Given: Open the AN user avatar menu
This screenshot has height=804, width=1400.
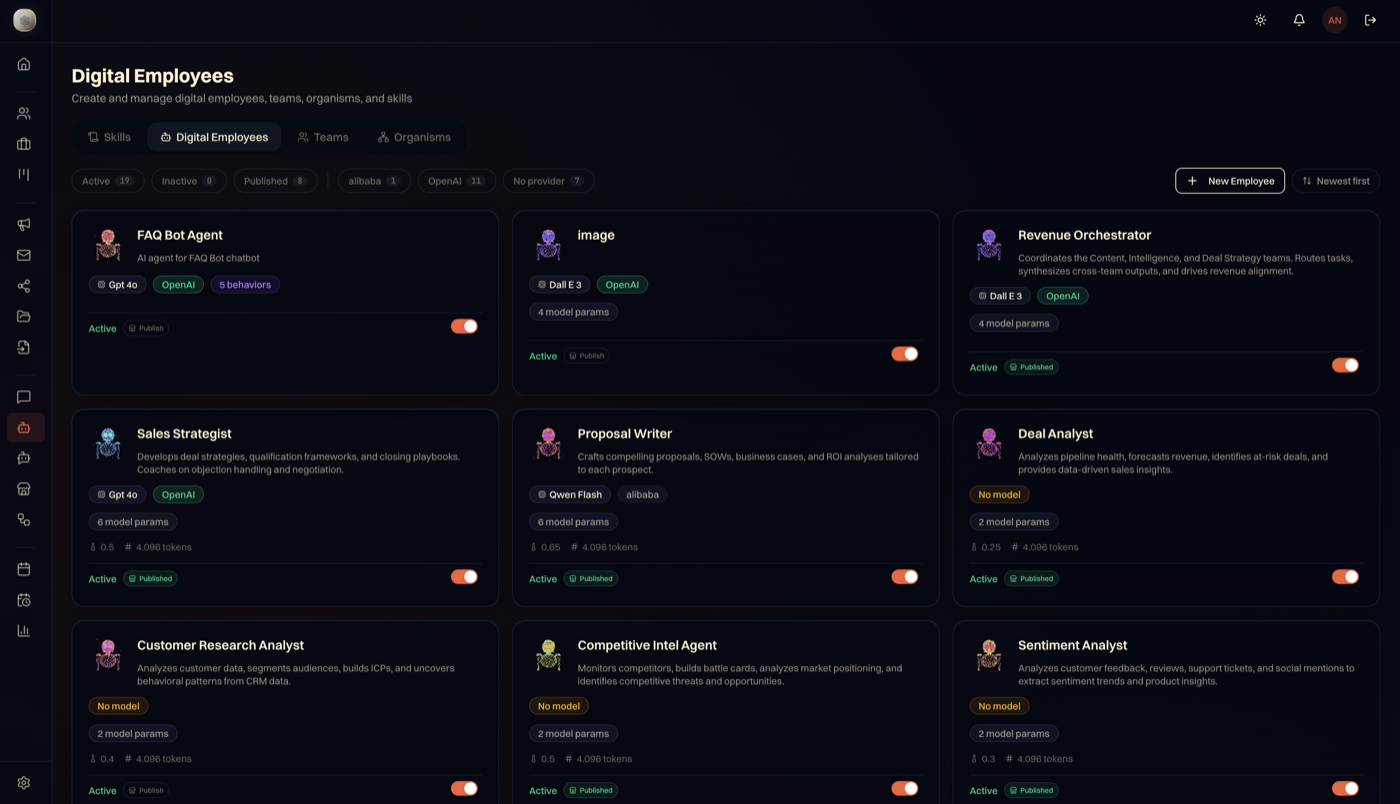Looking at the screenshot, I should [x=1335, y=20].
